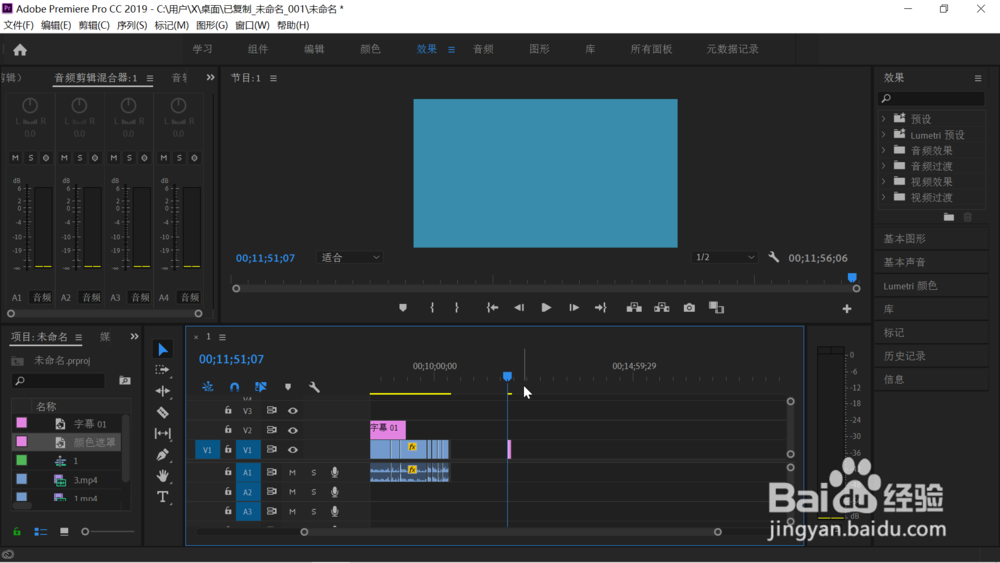
Task: Toggle insert sequences as nests
Action: (x=208, y=387)
